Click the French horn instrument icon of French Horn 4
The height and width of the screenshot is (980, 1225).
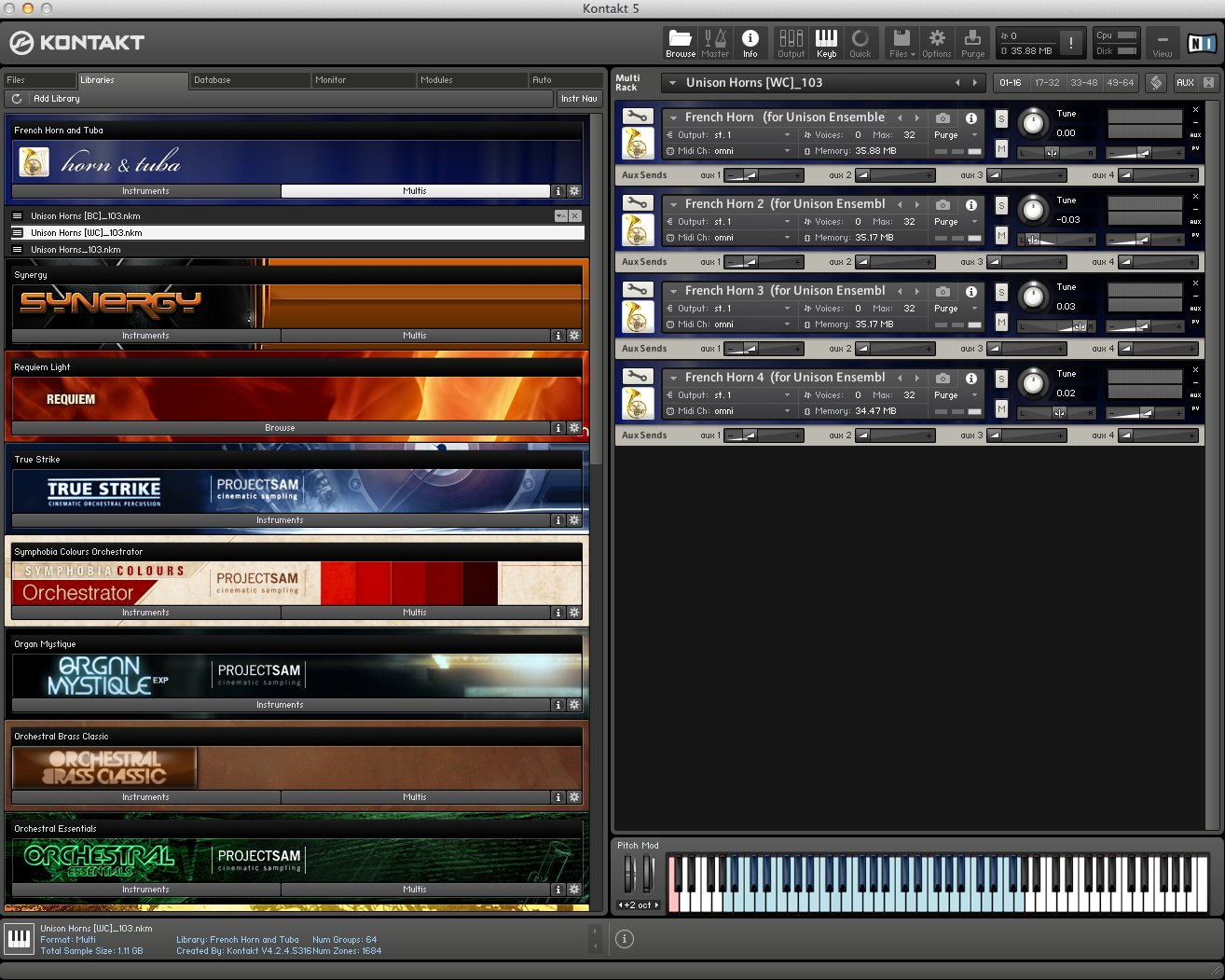pyautogui.click(x=638, y=404)
